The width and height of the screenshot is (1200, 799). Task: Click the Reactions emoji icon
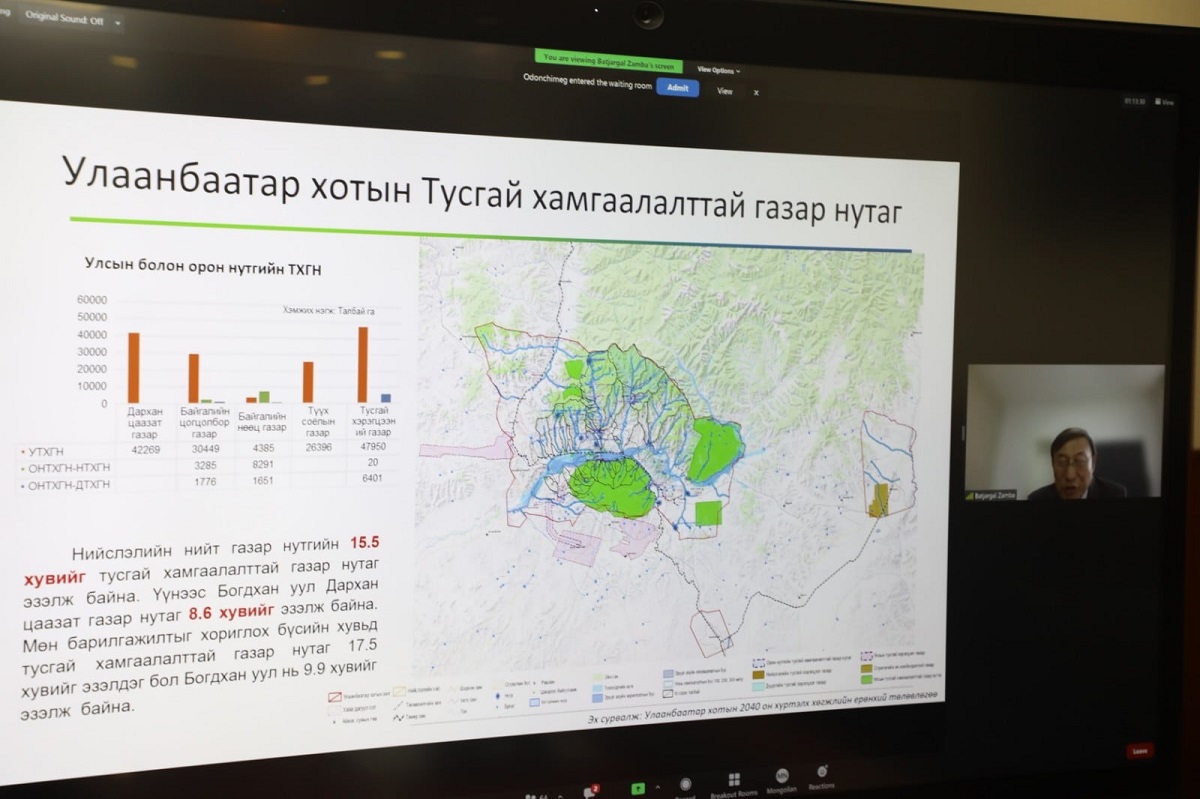[x=821, y=773]
